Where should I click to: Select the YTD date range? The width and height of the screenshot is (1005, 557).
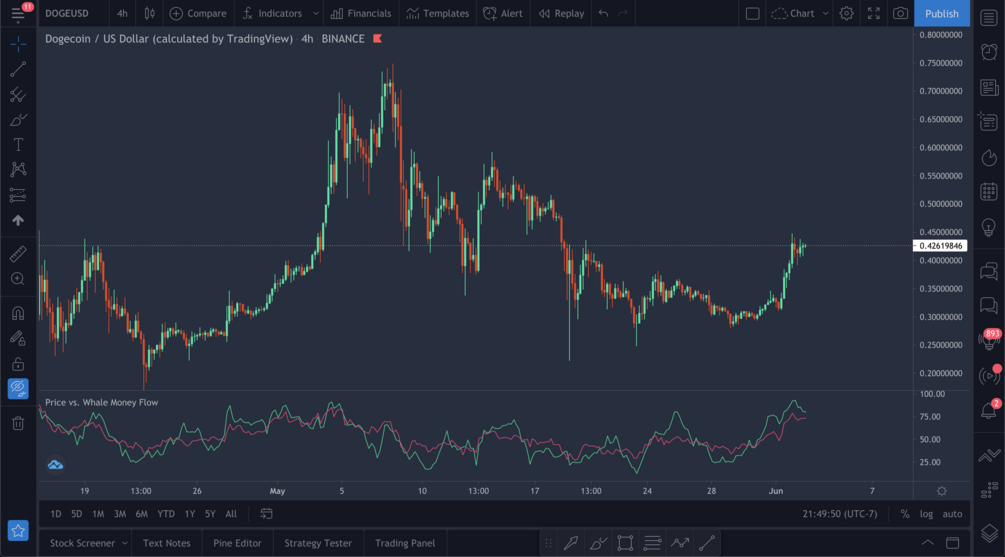166,513
